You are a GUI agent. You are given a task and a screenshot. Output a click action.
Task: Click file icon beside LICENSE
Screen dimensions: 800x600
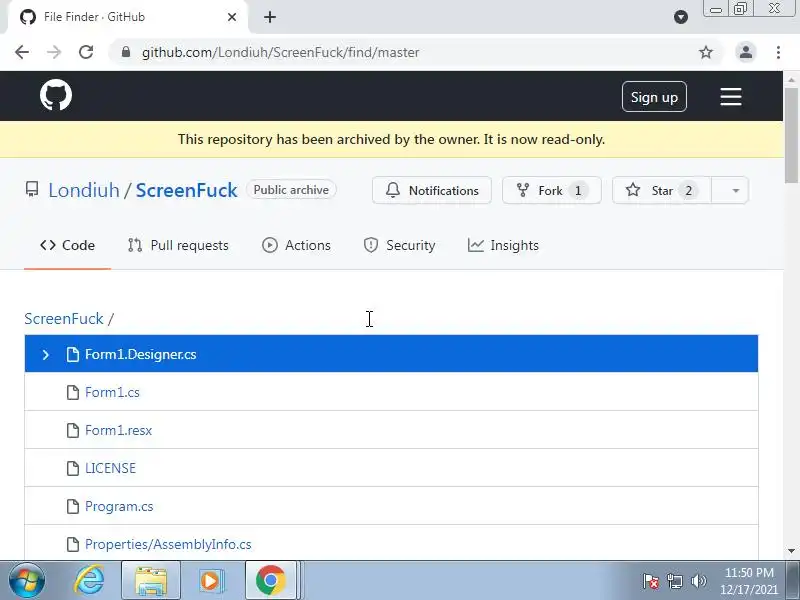pos(73,468)
